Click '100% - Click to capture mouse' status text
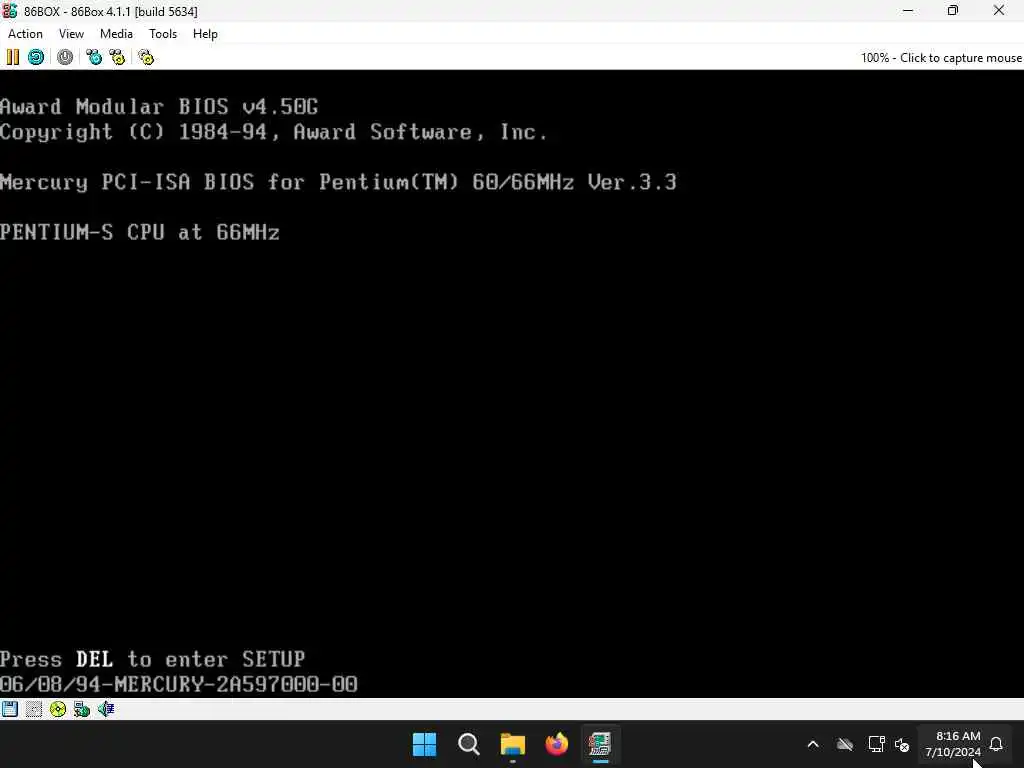Viewport: 1024px width, 768px height. (x=941, y=57)
